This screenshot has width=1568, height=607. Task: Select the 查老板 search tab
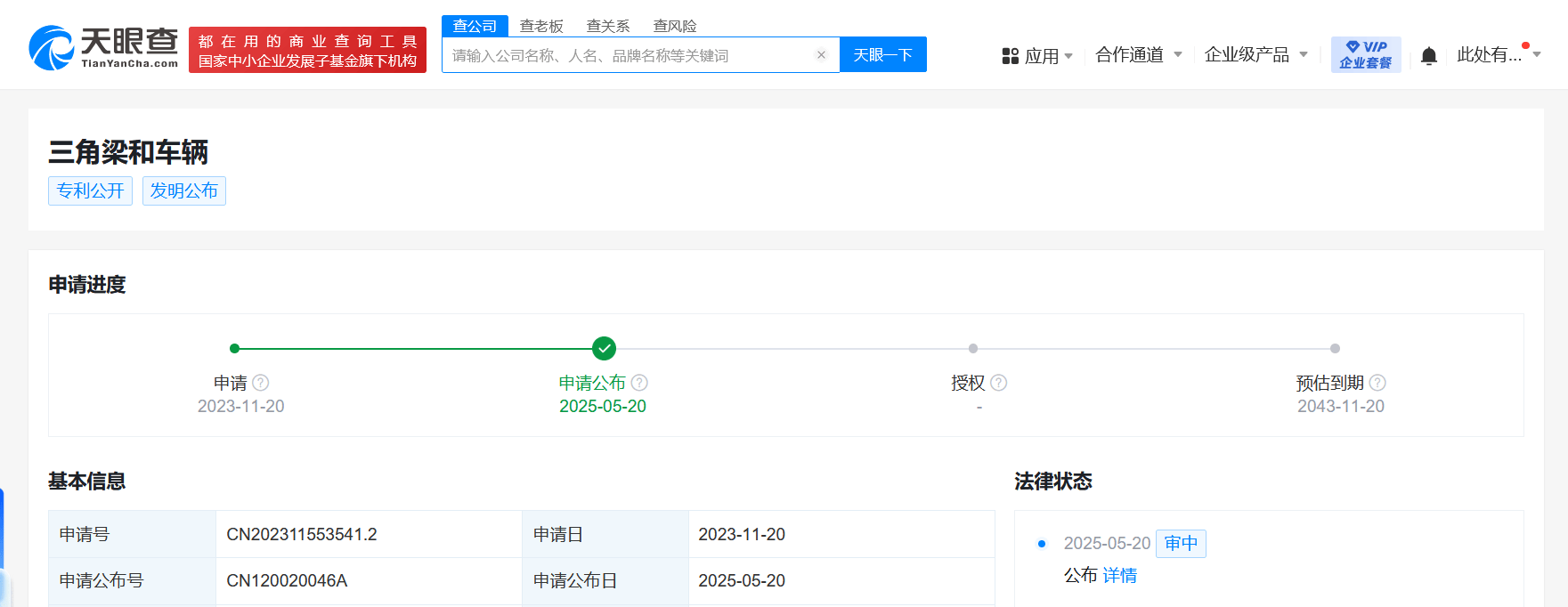point(541,26)
